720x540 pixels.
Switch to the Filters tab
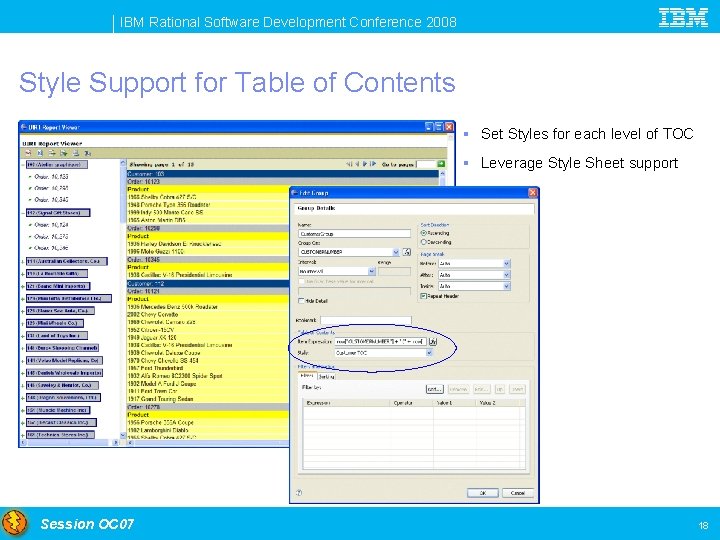pyautogui.click(x=307, y=376)
